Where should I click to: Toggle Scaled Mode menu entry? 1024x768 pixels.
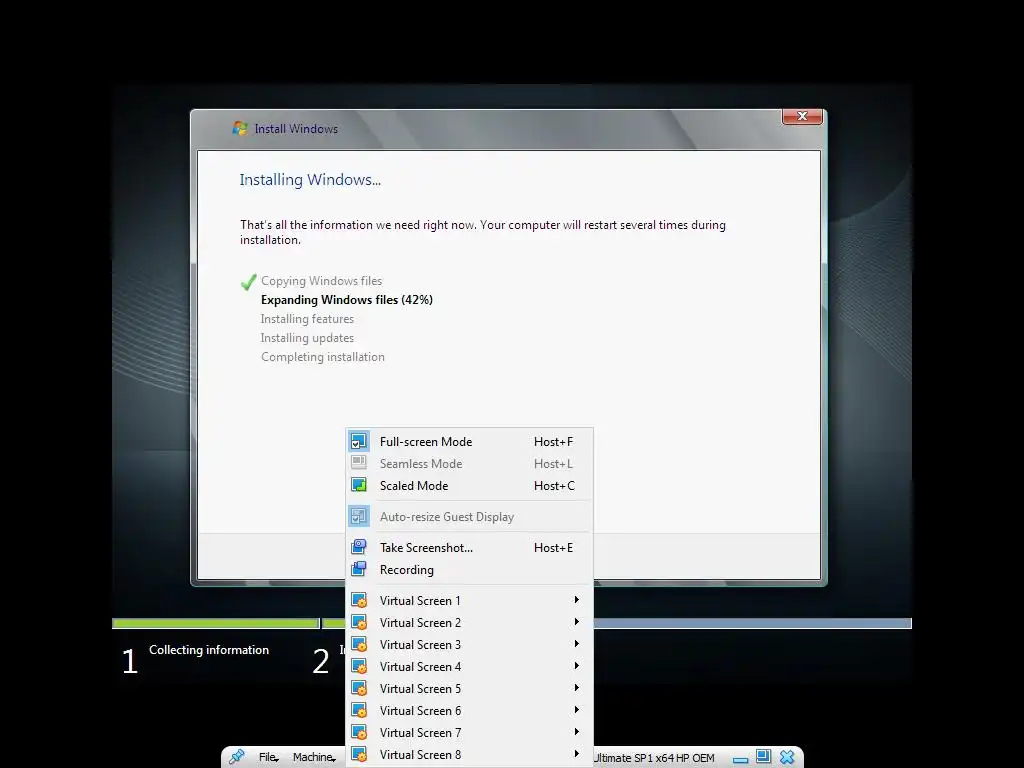coord(469,485)
